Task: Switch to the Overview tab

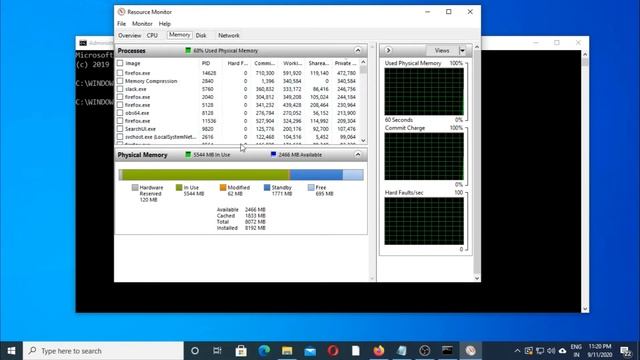Action: point(129,36)
